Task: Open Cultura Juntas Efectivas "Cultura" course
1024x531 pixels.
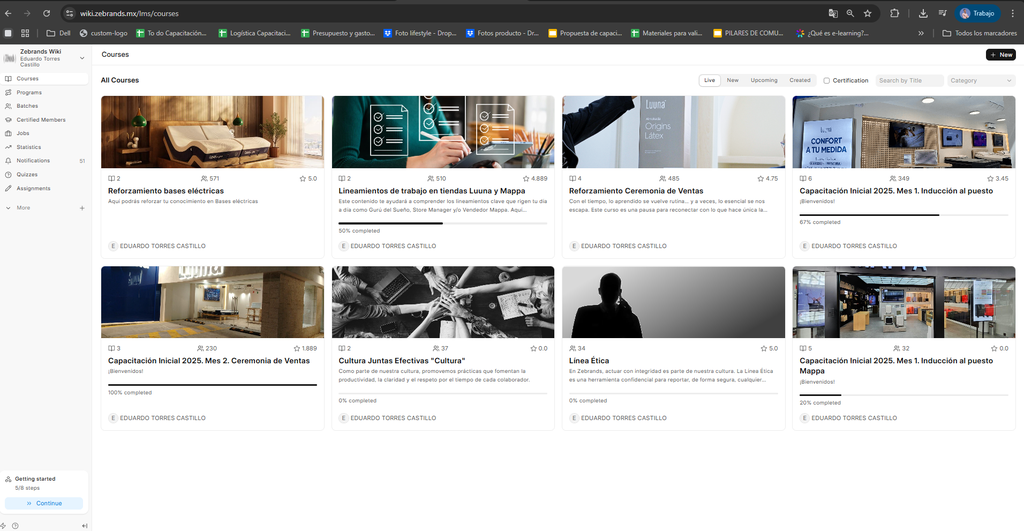Action: pos(402,361)
